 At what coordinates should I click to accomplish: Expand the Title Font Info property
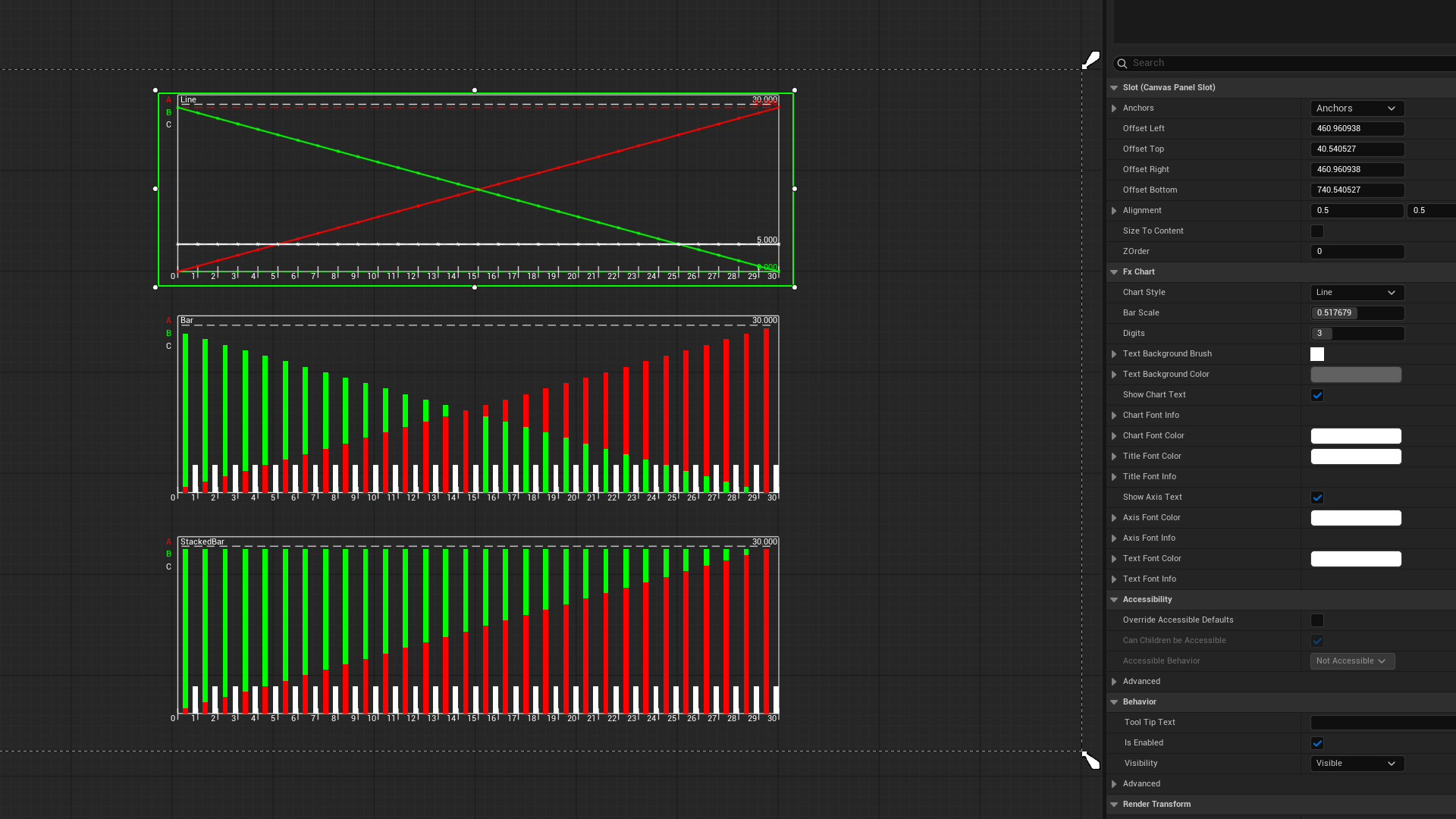tap(1114, 477)
